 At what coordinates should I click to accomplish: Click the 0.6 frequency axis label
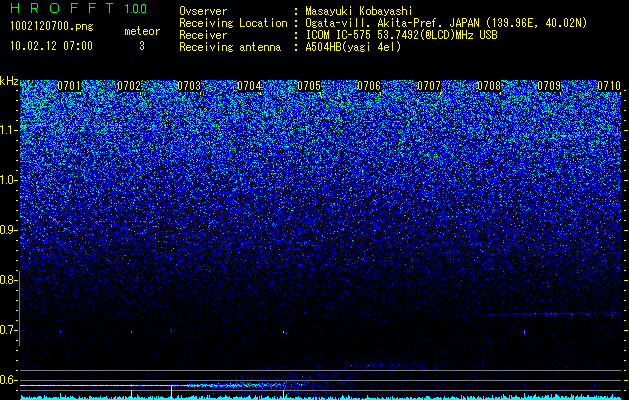[x=7, y=380]
